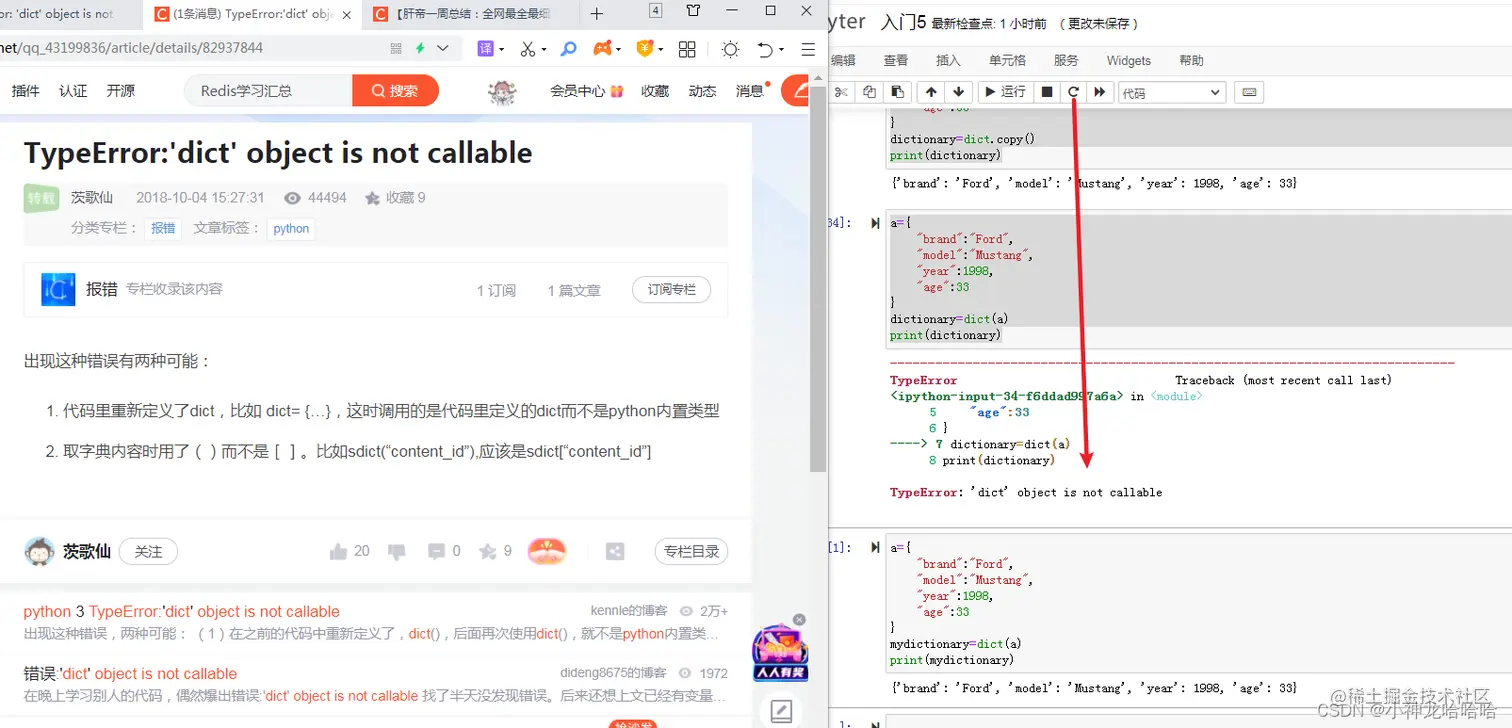Image resolution: width=1512 pixels, height=728 pixels.
Task: Move the selected cell up
Action: (x=930, y=91)
